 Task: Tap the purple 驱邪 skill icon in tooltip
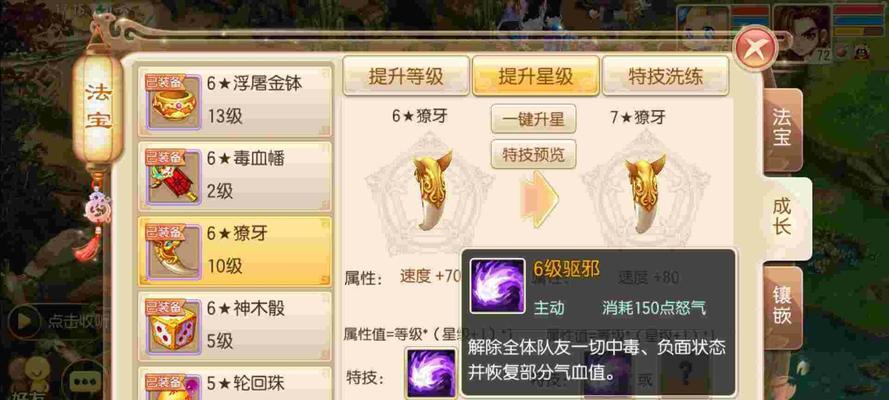point(498,287)
